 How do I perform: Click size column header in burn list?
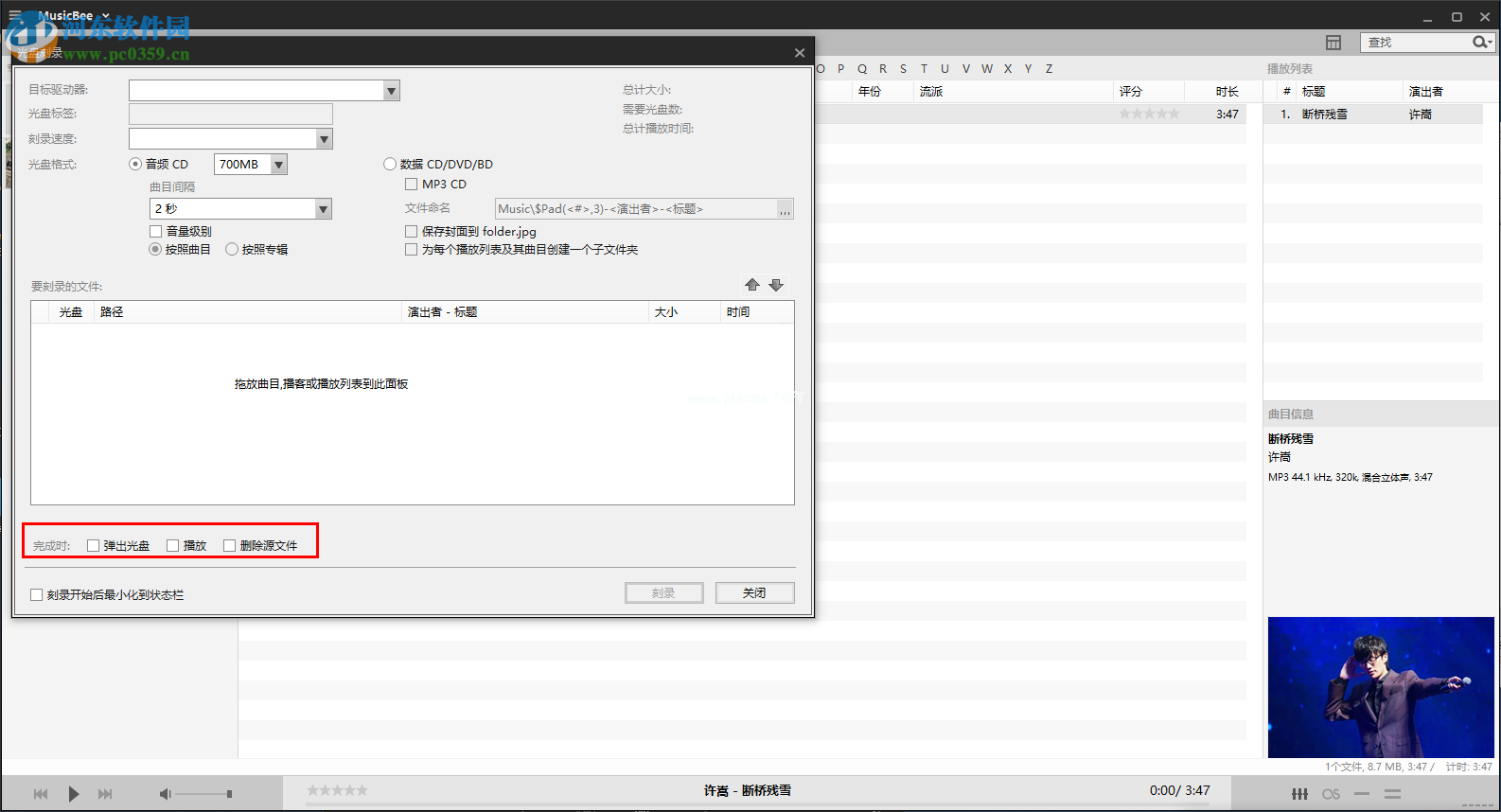tap(666, 312)
